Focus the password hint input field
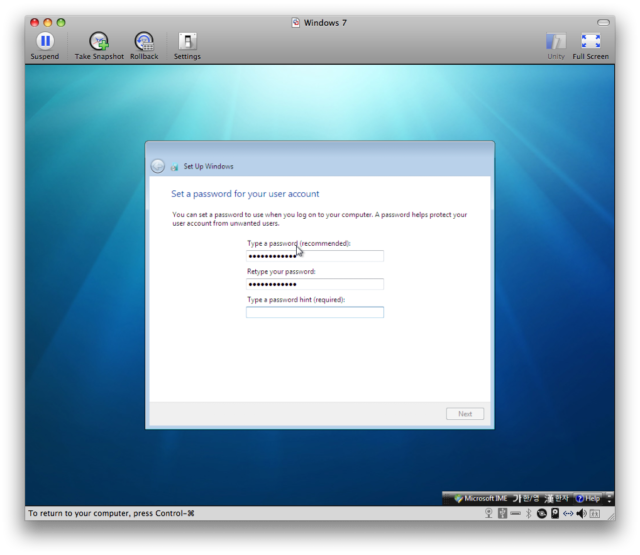This screenshot has width=640, height=555. (x=315, y=312)
